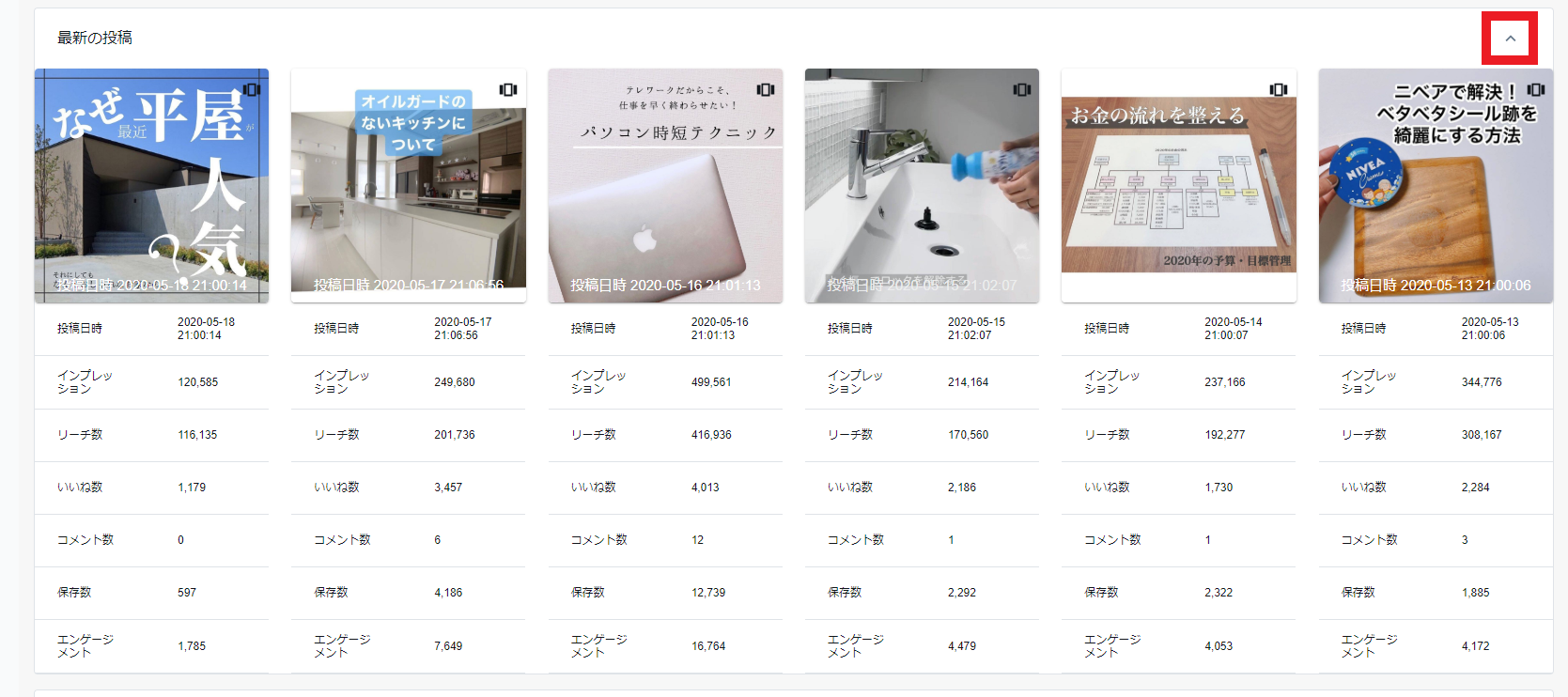The image size is (1568, 697).
Task: Click the engagement value 16,764
Action: [x=708, y=646]
